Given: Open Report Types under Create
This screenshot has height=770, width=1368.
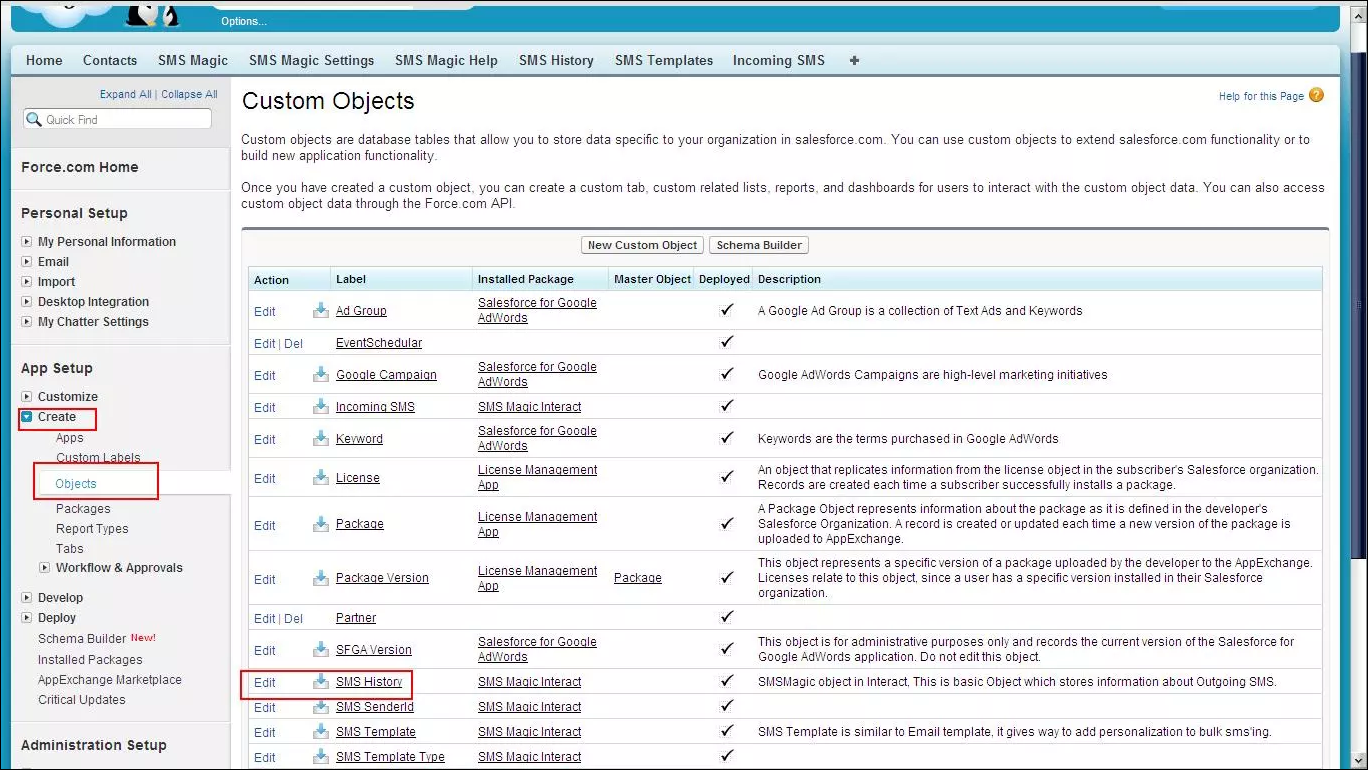Looking at the screenshot, I should coord(92,528).
